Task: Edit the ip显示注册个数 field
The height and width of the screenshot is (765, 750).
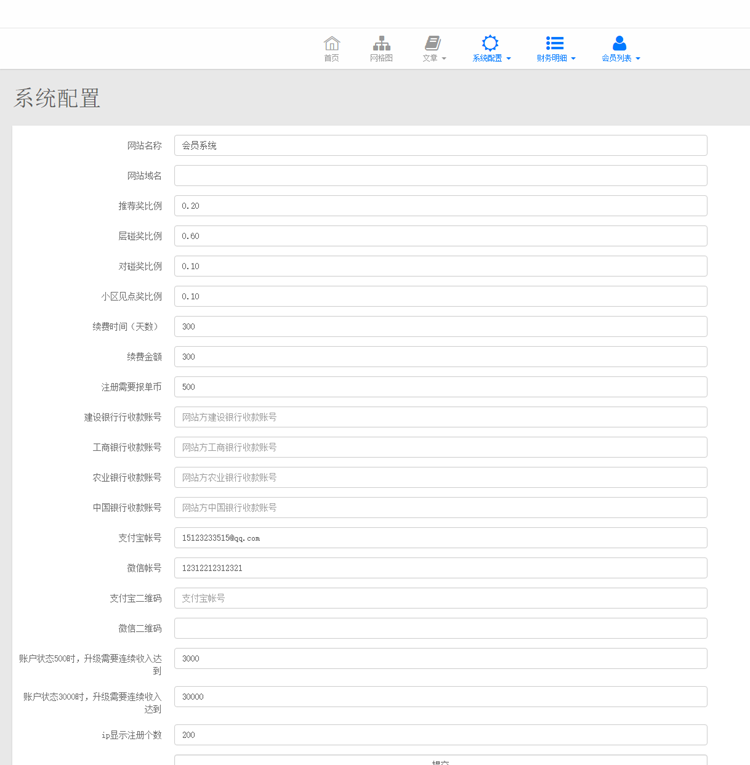Action: [441, 735]
